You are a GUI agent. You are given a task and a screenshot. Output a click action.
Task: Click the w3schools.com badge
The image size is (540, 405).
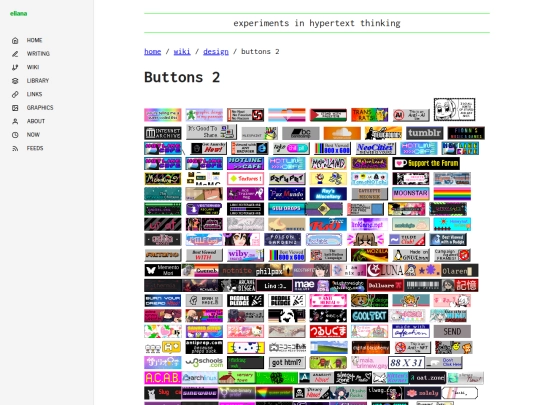(204, 362)
